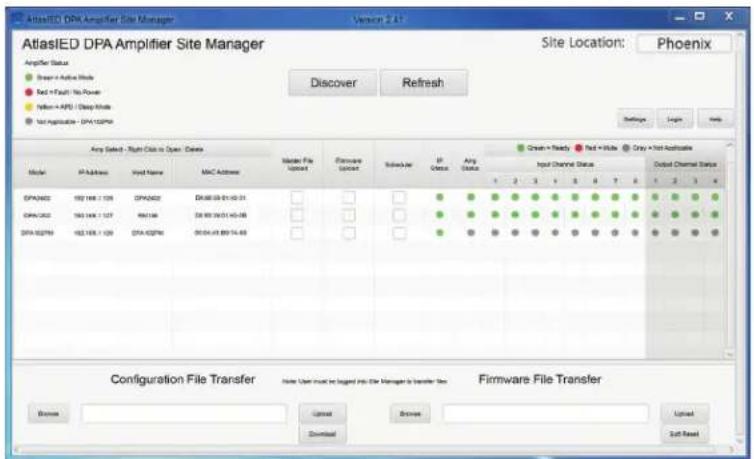Screen dimensions: 754x459
Task: Click the IP Address column header
Action: [x=93, y=172]
